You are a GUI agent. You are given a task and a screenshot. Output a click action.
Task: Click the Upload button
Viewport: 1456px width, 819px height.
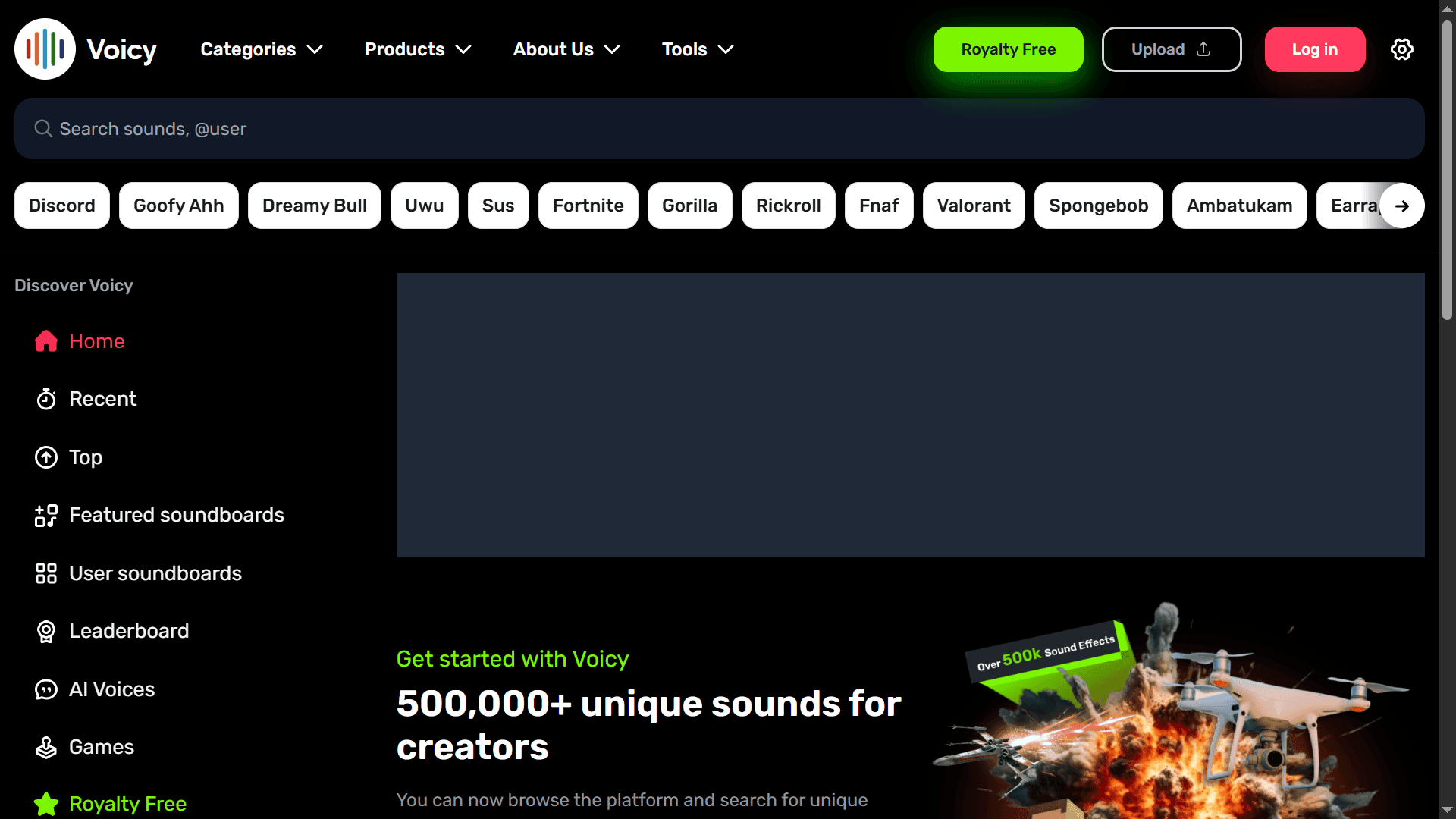pyautogui.click(x=1172, y=49)
